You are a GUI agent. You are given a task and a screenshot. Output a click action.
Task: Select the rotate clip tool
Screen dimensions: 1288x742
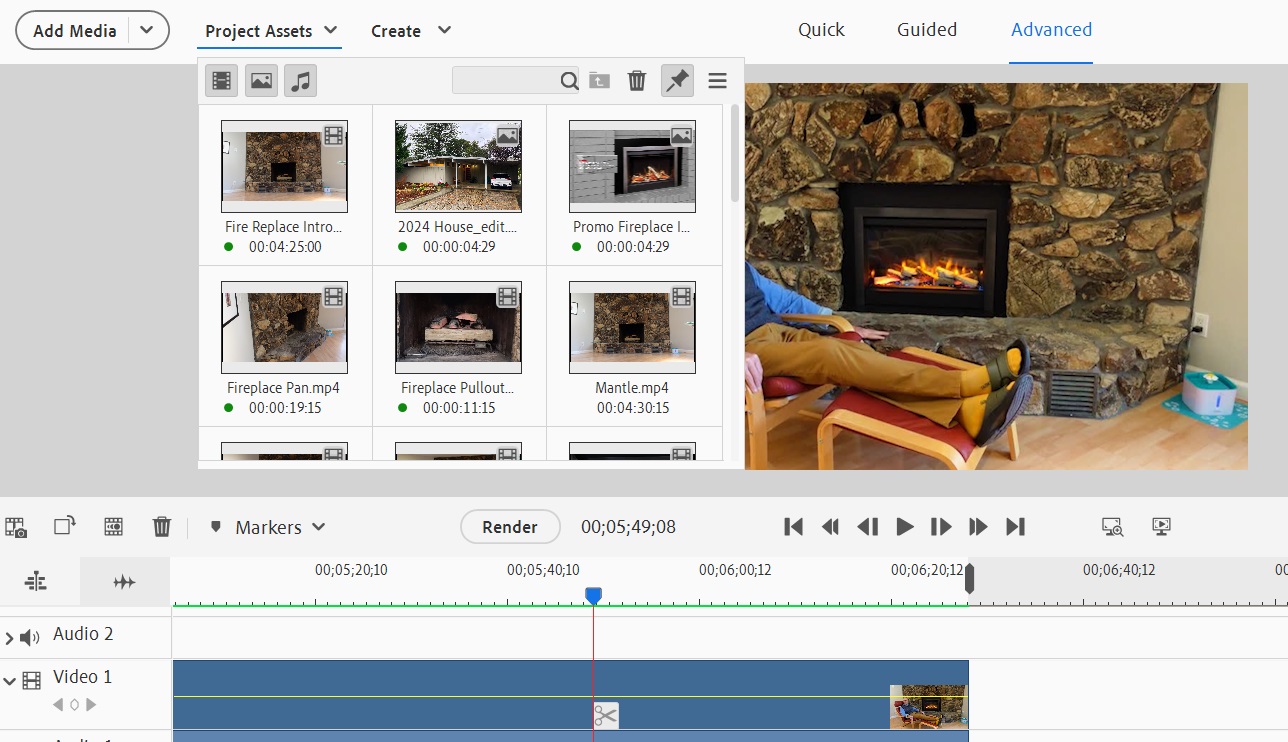(64, 527)
